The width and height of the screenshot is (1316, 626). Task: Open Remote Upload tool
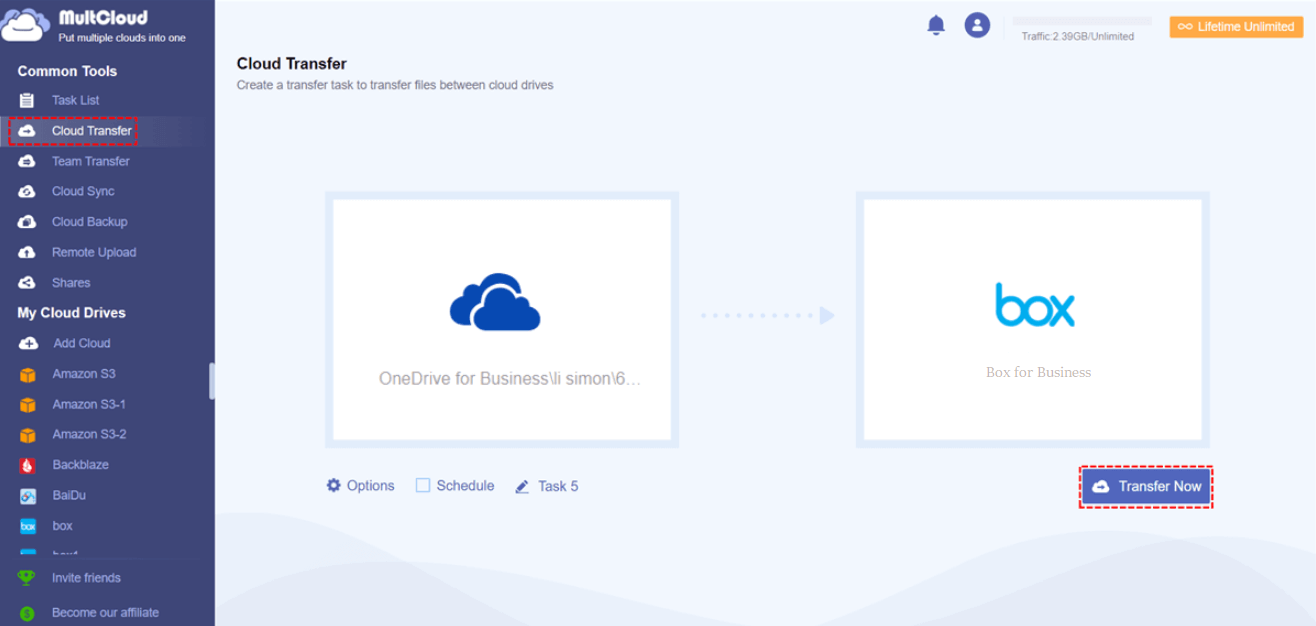tap(94, 252)
